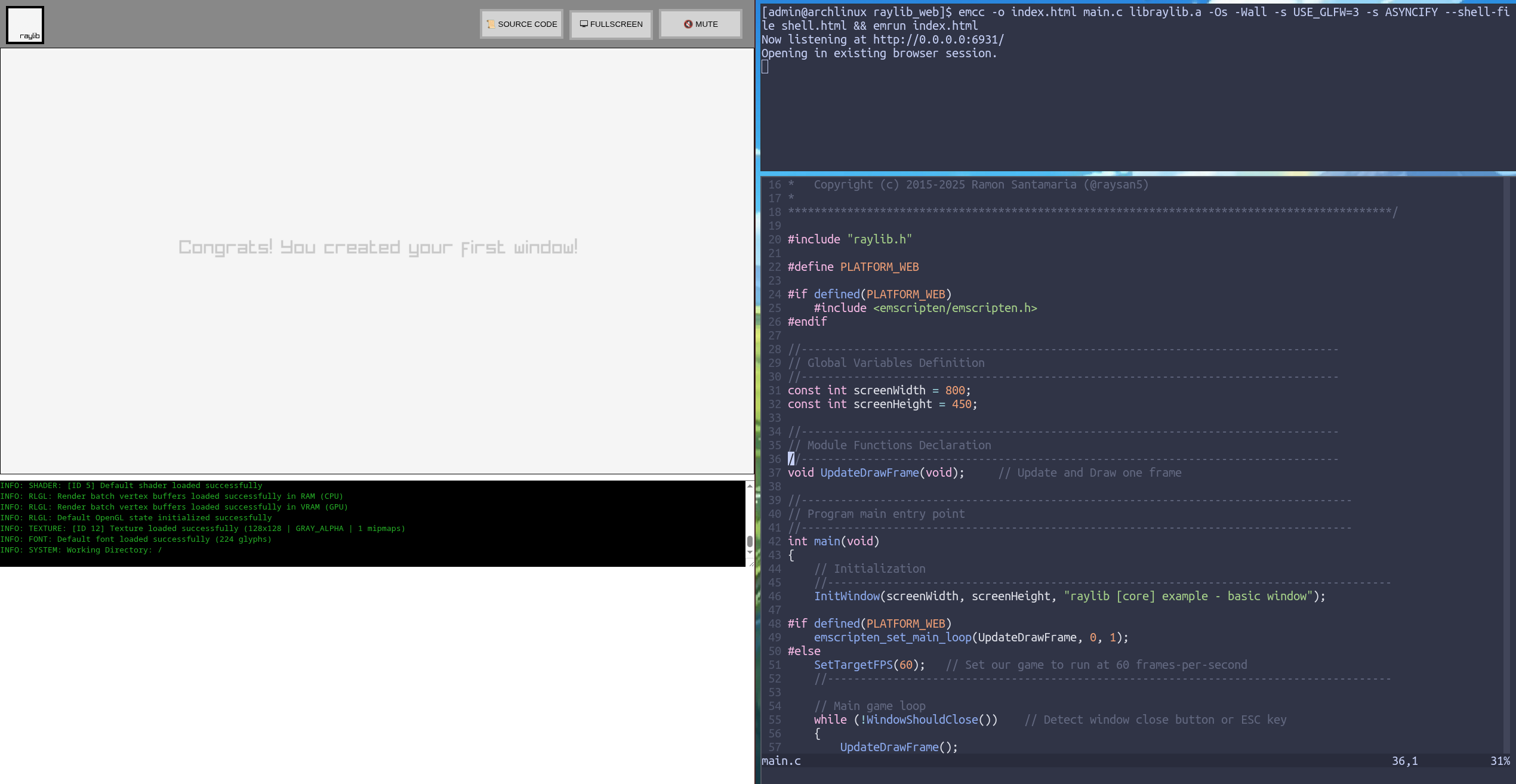Click the InitWindow call in the editor
Screen dimensions: 1516x784
pyautogui.click(x=846, y=596)
